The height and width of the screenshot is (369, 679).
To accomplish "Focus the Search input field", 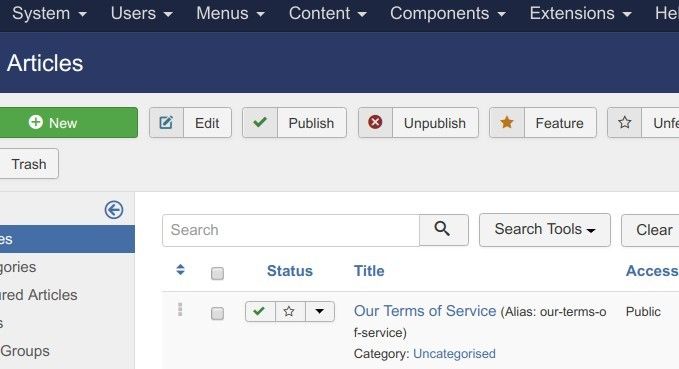I will point(291,230).
